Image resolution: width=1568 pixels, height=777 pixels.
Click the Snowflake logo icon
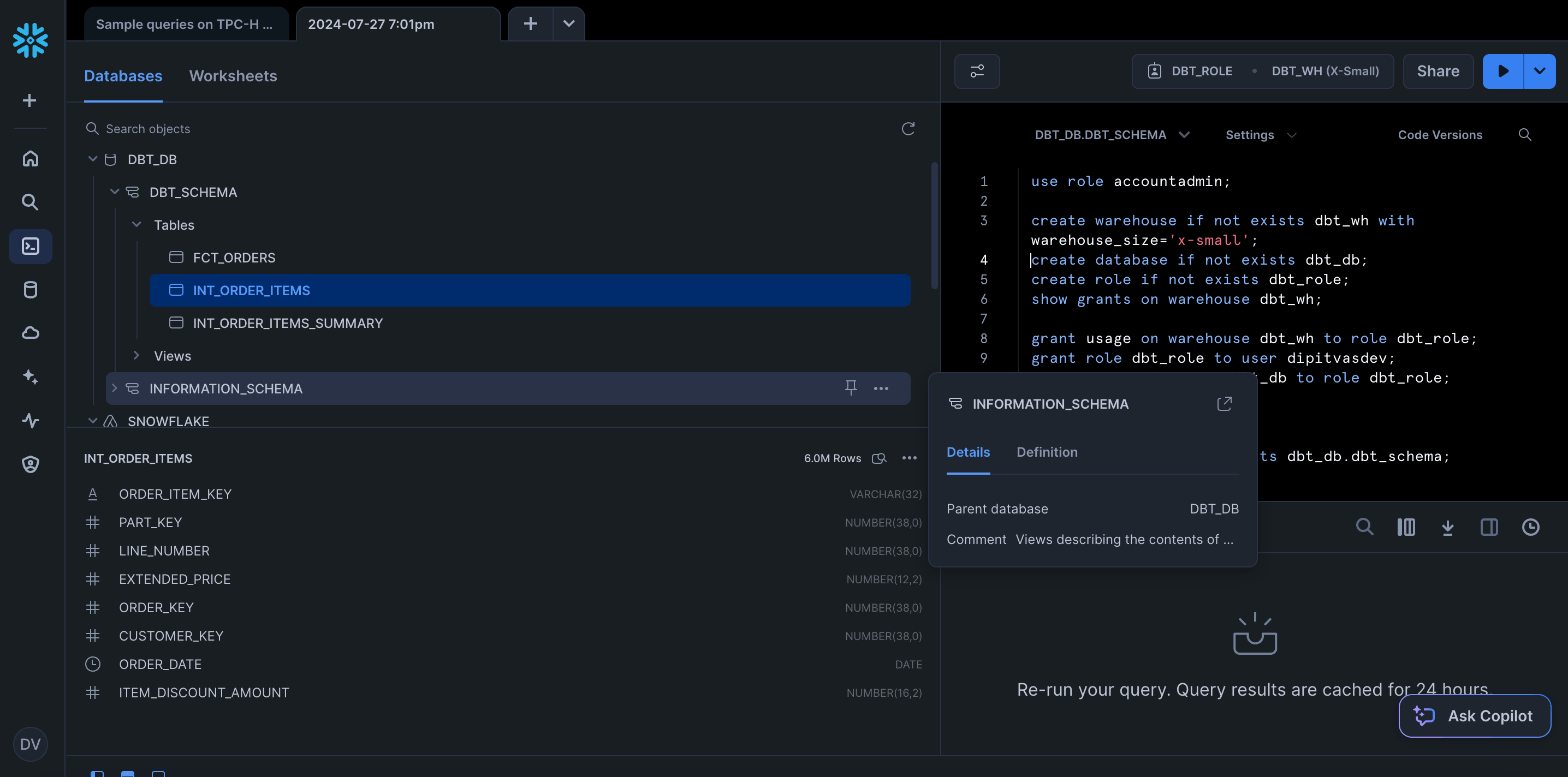pyautogui.click(x=31, y=41)
